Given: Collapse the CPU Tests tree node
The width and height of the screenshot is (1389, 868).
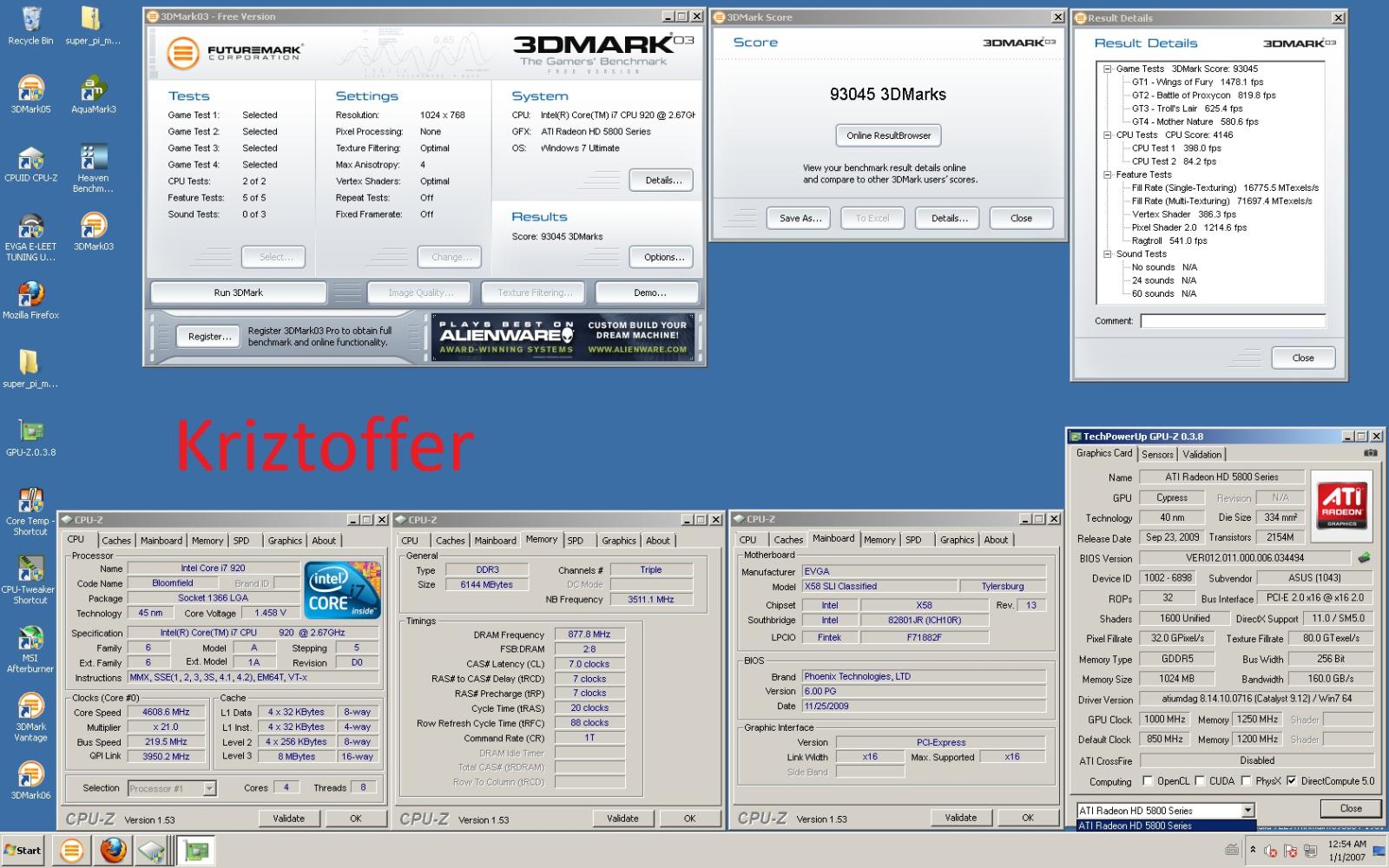Looking at the screenshot, I should (x=1108, y=135).
